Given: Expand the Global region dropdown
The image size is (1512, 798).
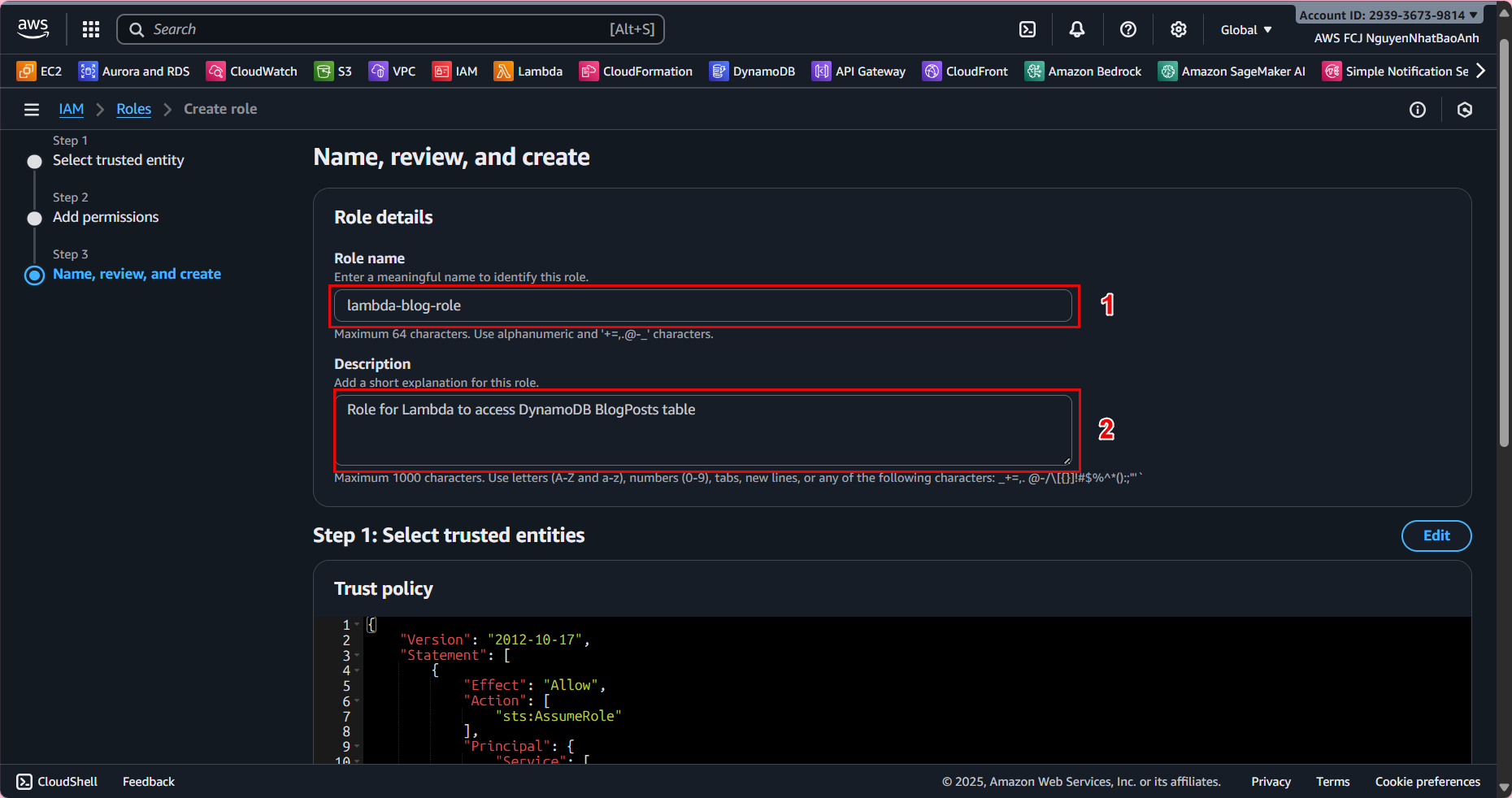Looking at the screenshot, I should pyautogui.click(x=1245, y=30).
